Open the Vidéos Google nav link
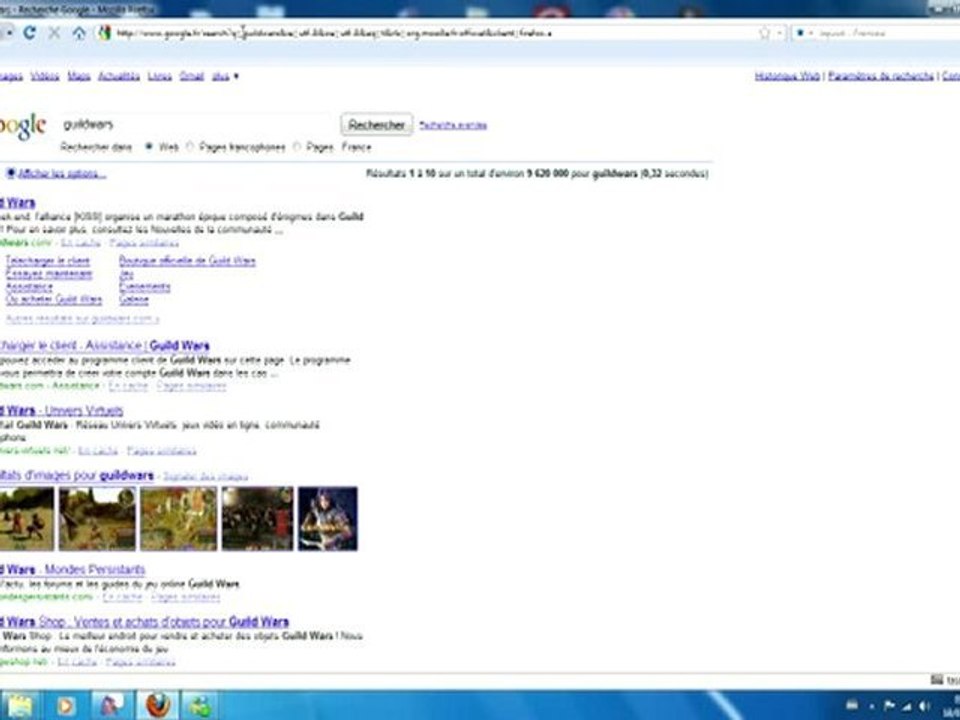The height and width of the screenshot is (720, 960). coord(45,76)
